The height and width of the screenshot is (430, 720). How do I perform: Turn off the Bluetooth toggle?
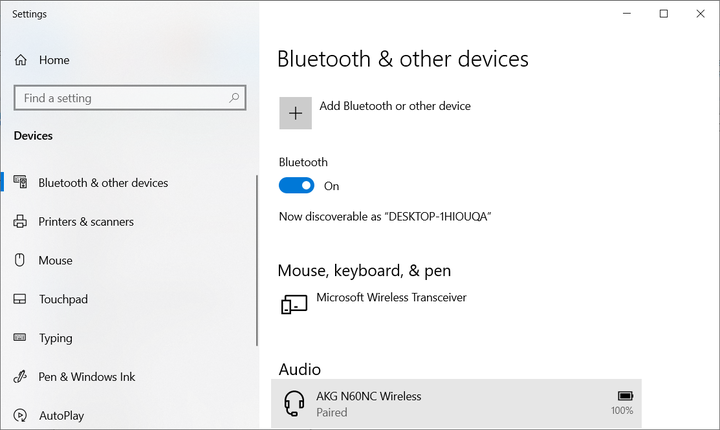click(x=297, y=186)
